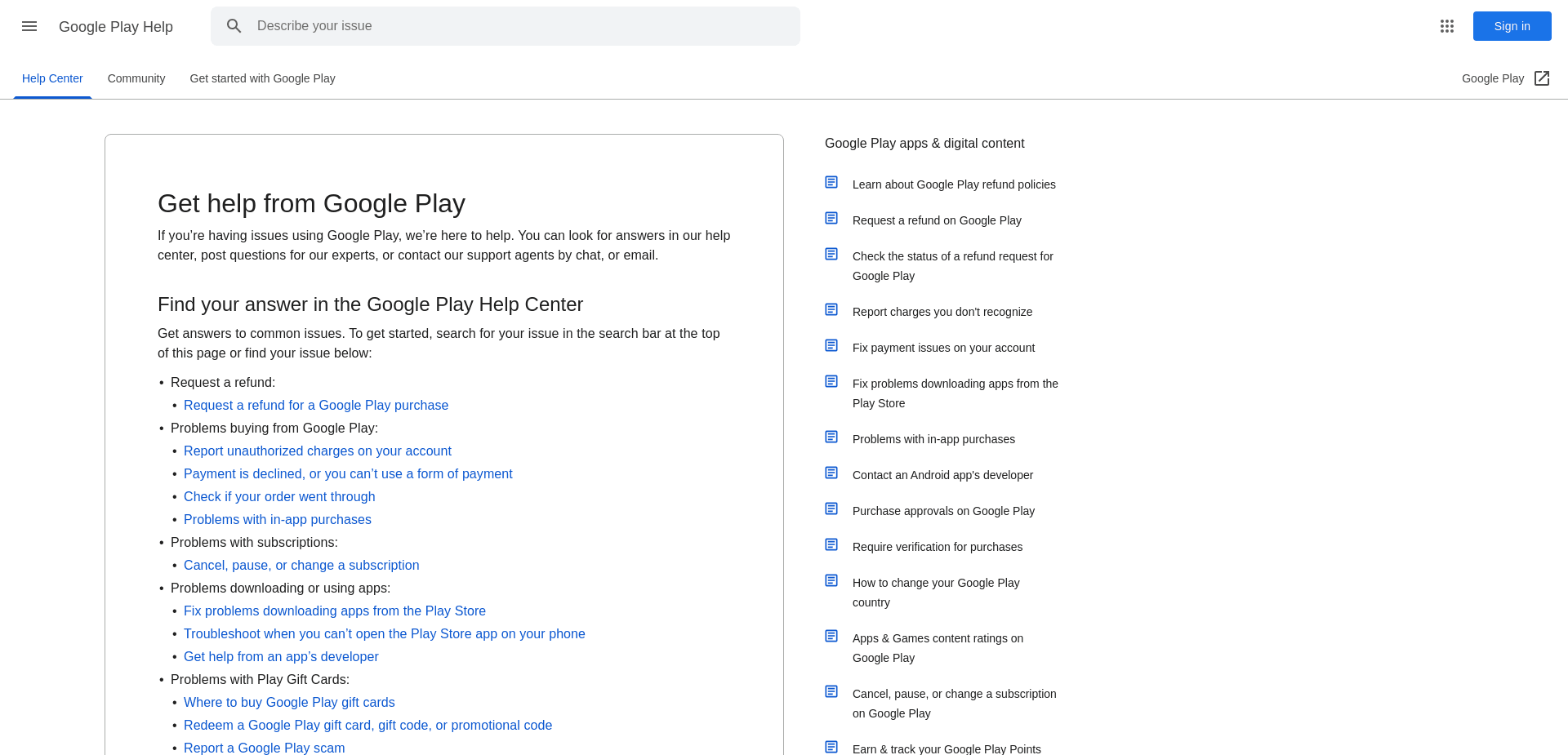Click the article icon beside Google Play Points
The image size is (1568, 755).
coord(831,745)
